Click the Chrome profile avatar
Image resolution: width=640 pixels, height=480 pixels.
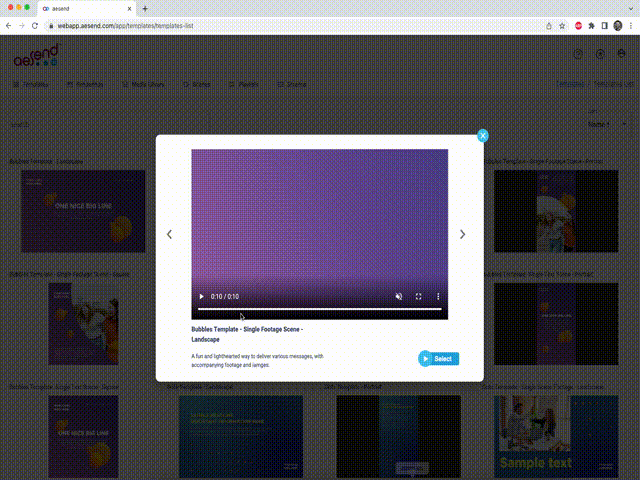pyautogui.click(x=617, y=24)
